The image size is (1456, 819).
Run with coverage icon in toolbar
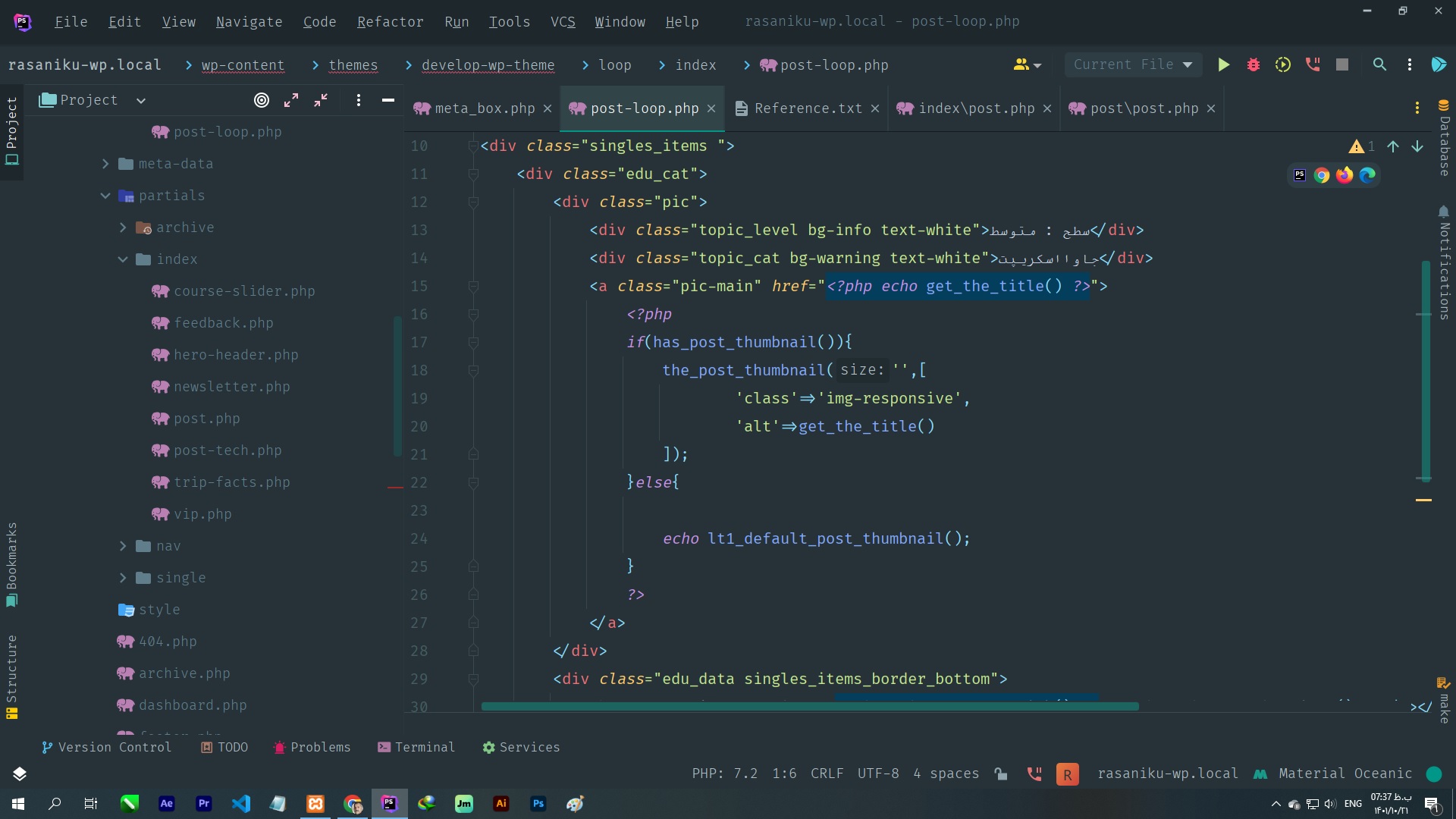tap(1282, 65)
